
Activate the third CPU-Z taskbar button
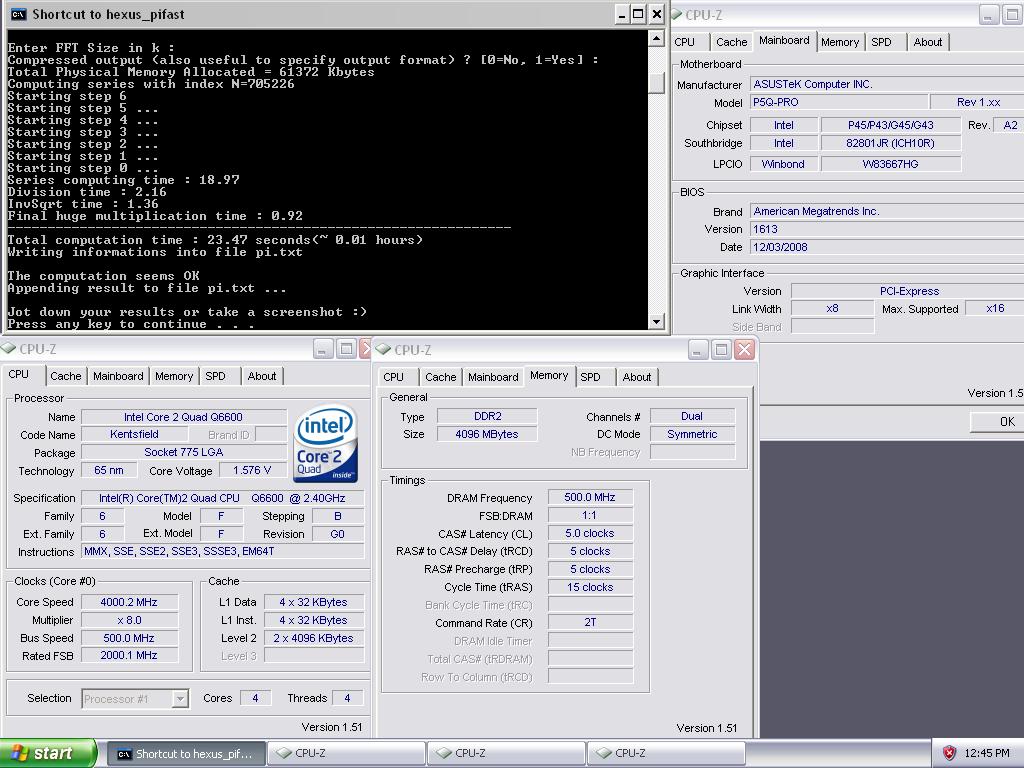666,753
